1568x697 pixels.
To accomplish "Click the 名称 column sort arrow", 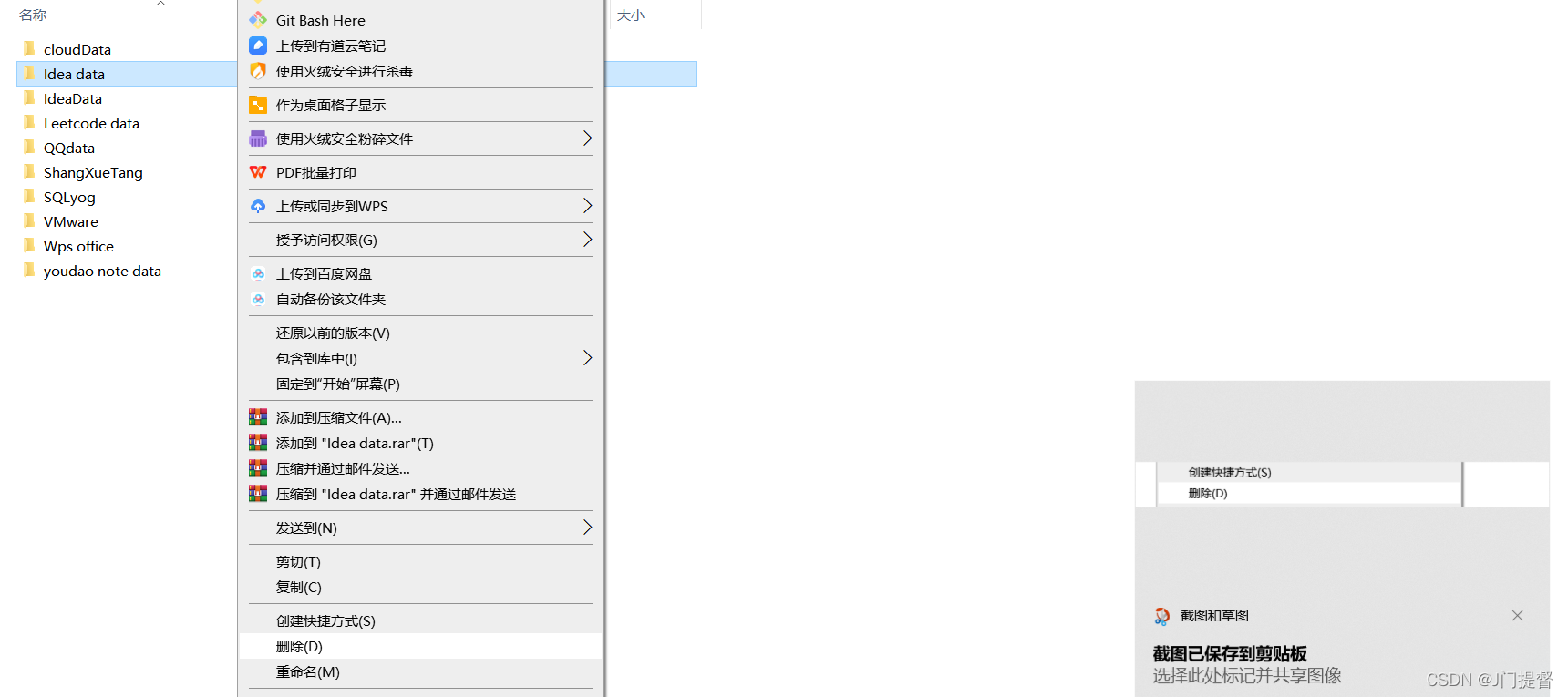I will pyautogui.click(x=161, y=4).
